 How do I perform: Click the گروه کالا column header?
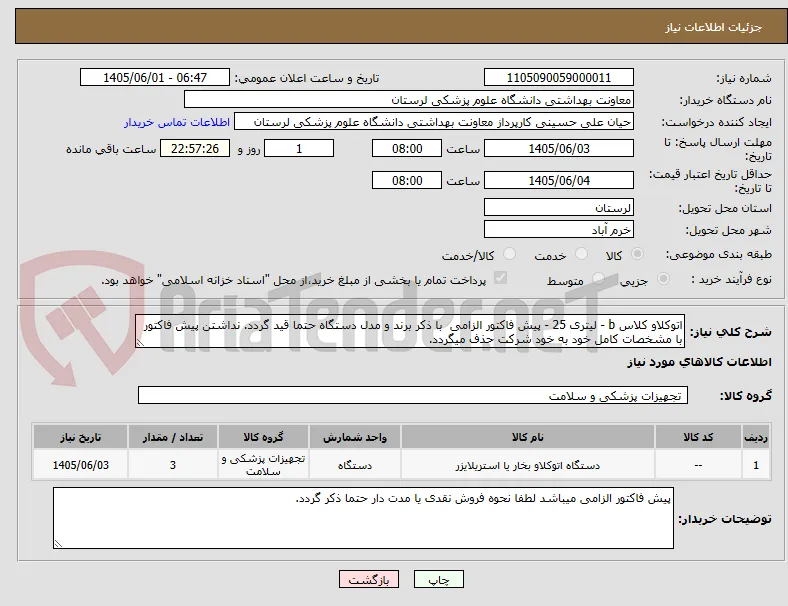(x=263, y=437)
